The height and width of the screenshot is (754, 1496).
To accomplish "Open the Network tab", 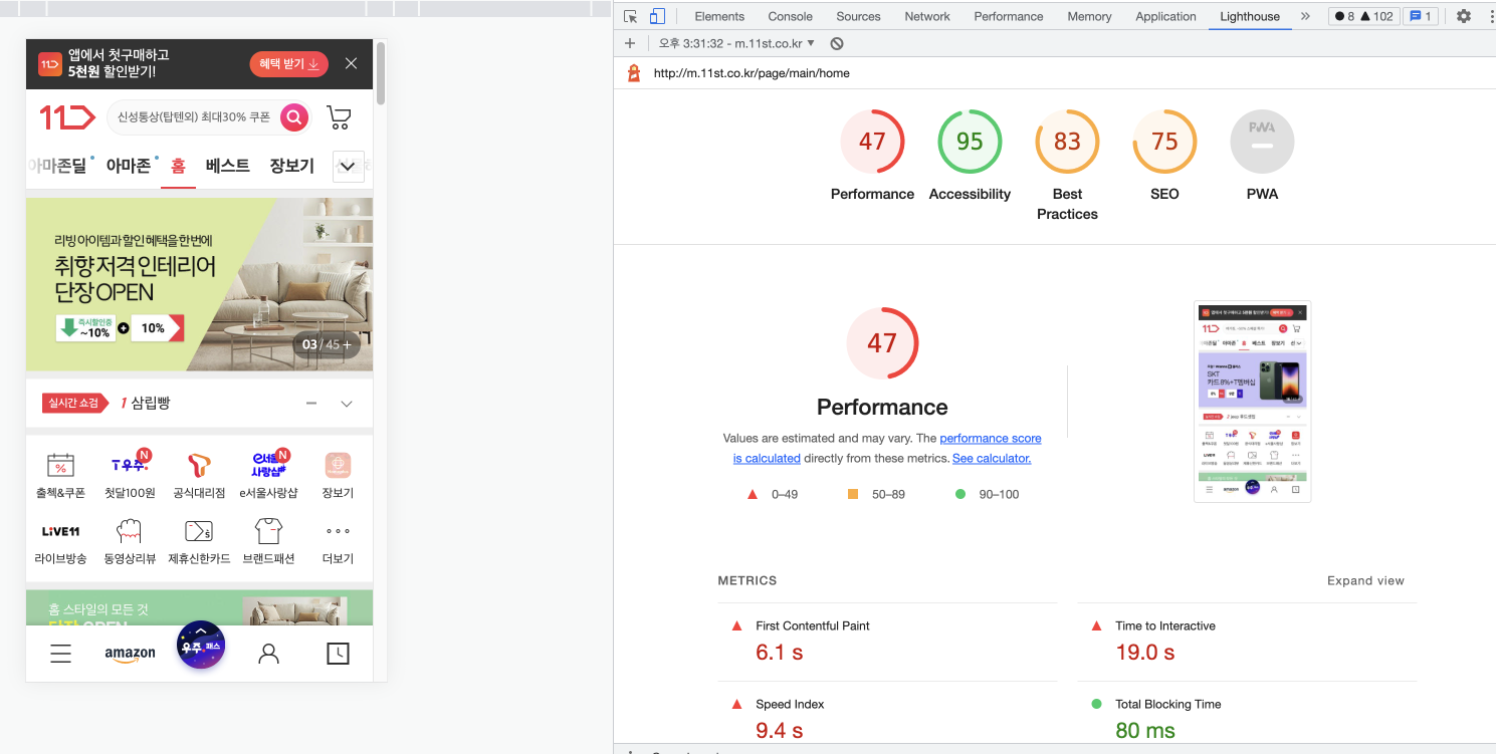I will point(927,16).
